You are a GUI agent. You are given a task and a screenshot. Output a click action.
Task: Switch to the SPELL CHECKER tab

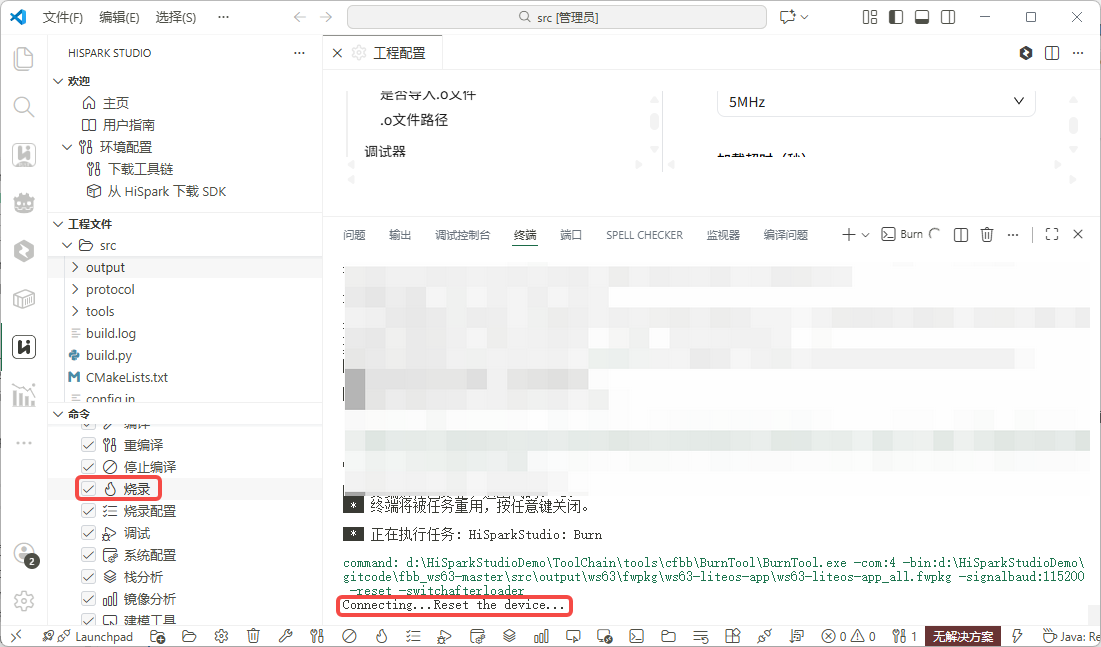point(645,235)
